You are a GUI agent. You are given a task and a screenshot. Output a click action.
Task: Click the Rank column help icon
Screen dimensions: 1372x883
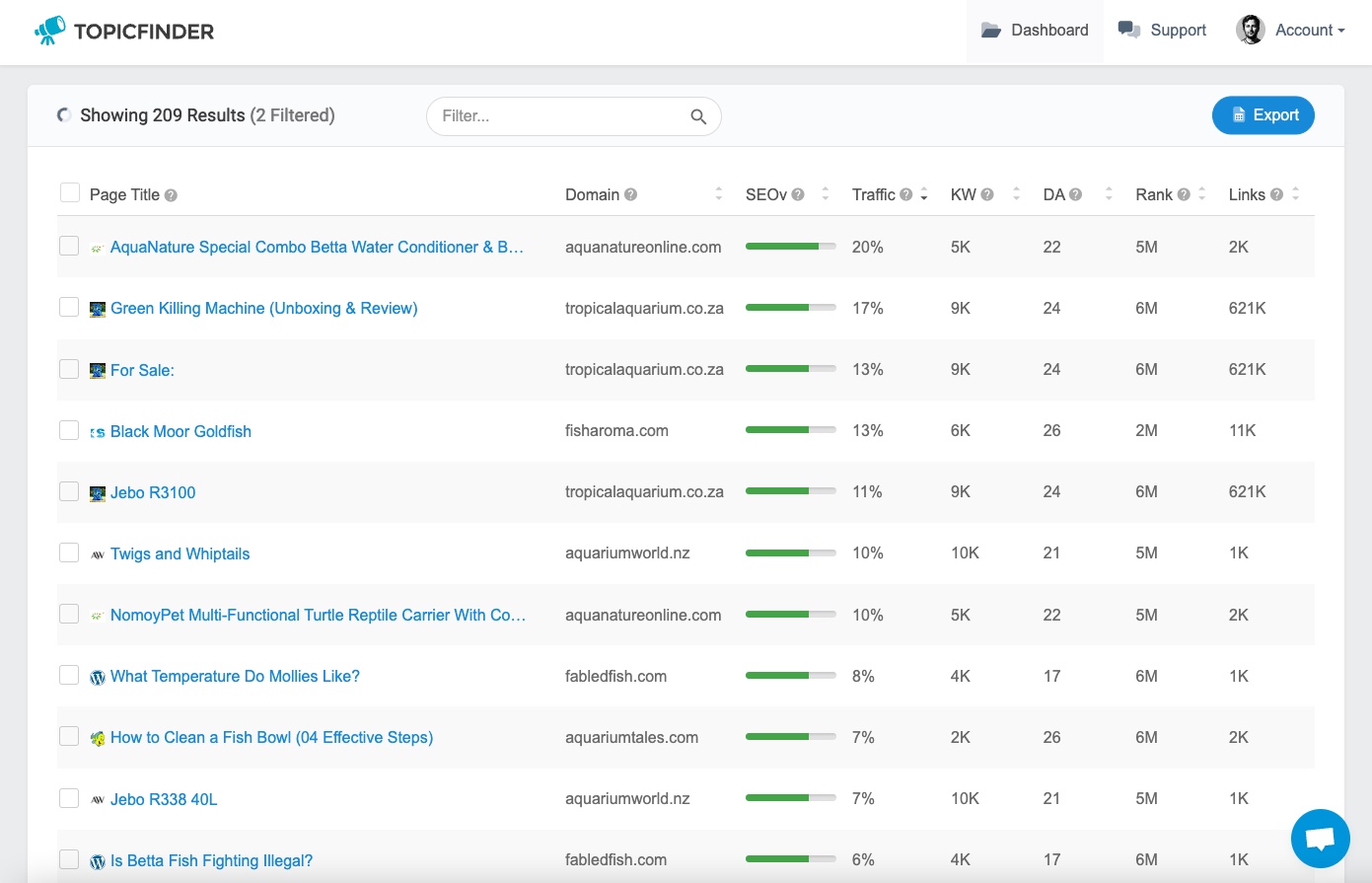pos(1184,194)
